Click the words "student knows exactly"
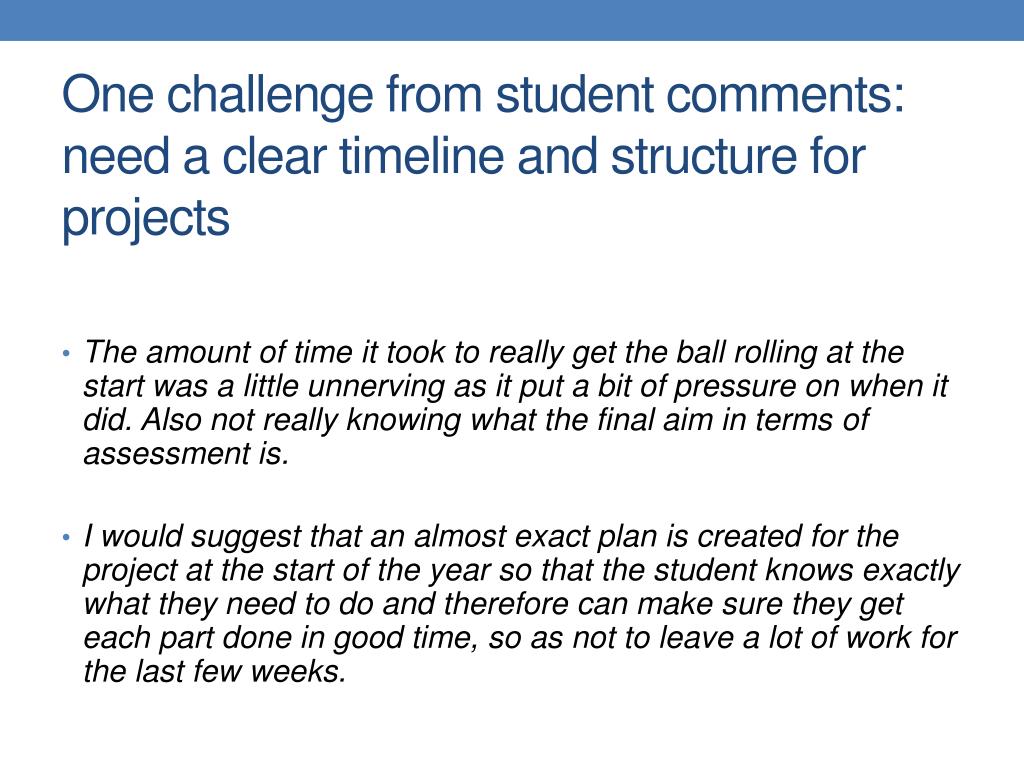This screenshot has height=768, width=1024. coord(807,571)
